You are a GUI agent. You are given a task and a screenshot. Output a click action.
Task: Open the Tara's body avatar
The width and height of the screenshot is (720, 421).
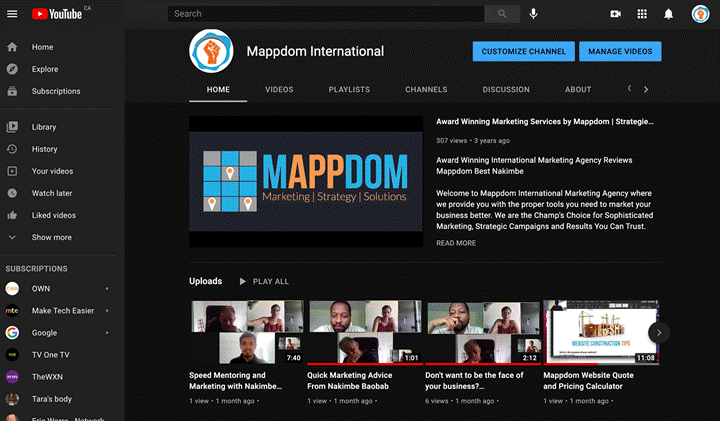[x=12, y=399]
